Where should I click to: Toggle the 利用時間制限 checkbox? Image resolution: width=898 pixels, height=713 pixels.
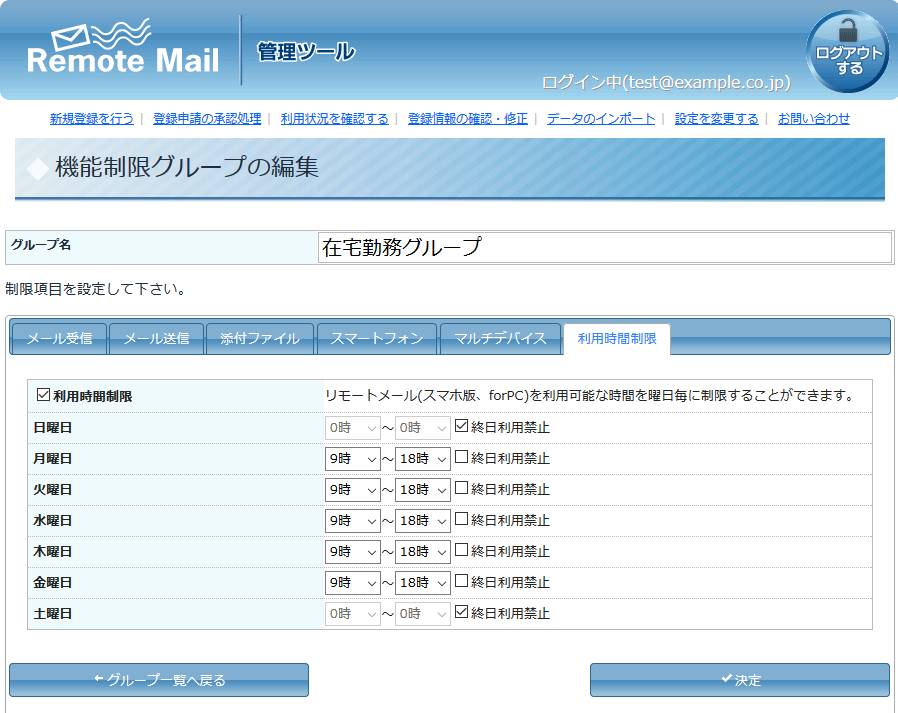(43, 395)
